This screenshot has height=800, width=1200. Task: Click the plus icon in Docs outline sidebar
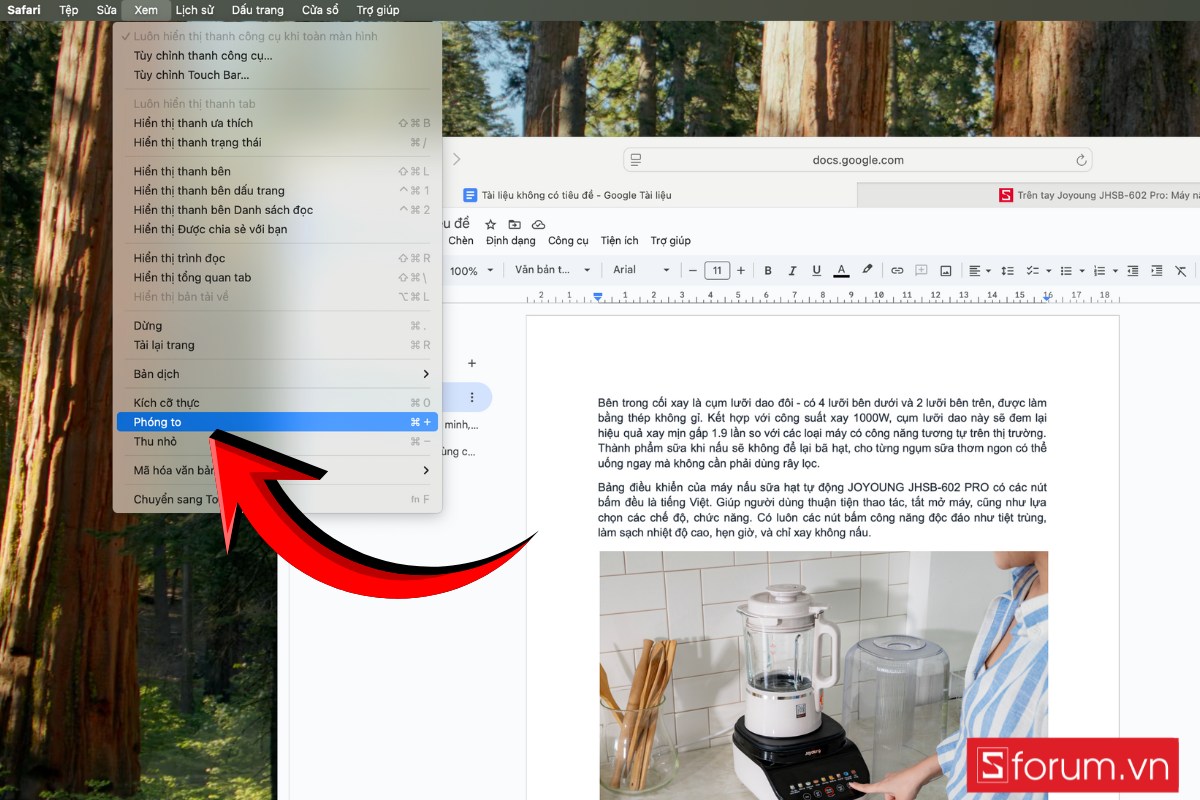(472, 363)
